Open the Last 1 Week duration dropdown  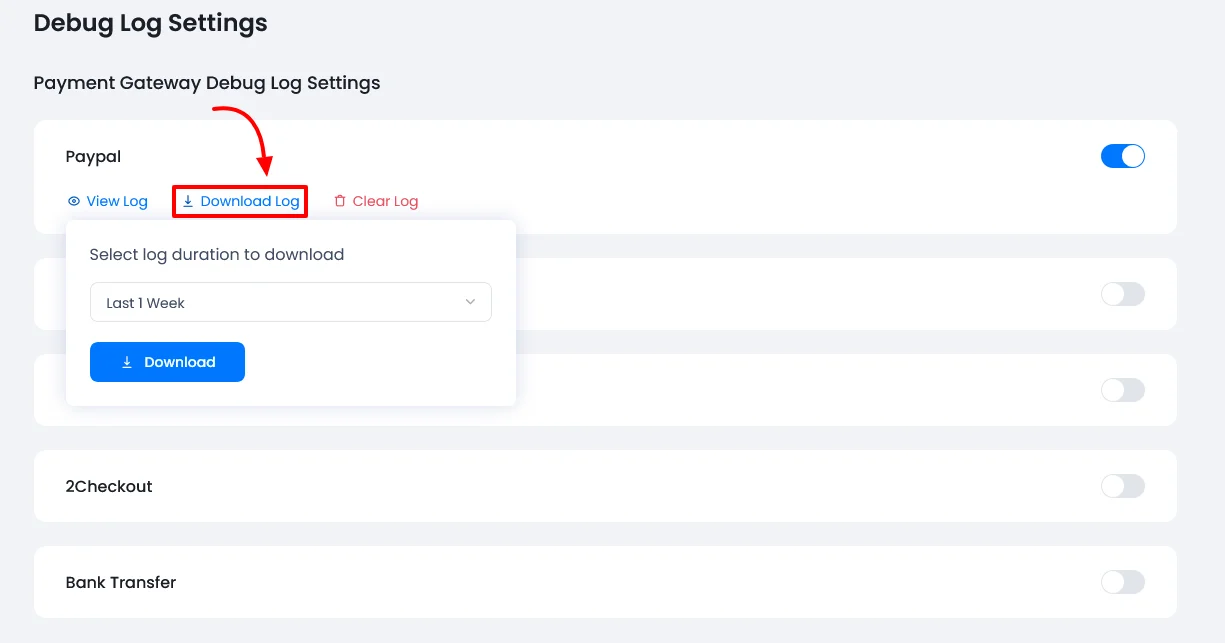pyautogui.click(x=290, y=302)
